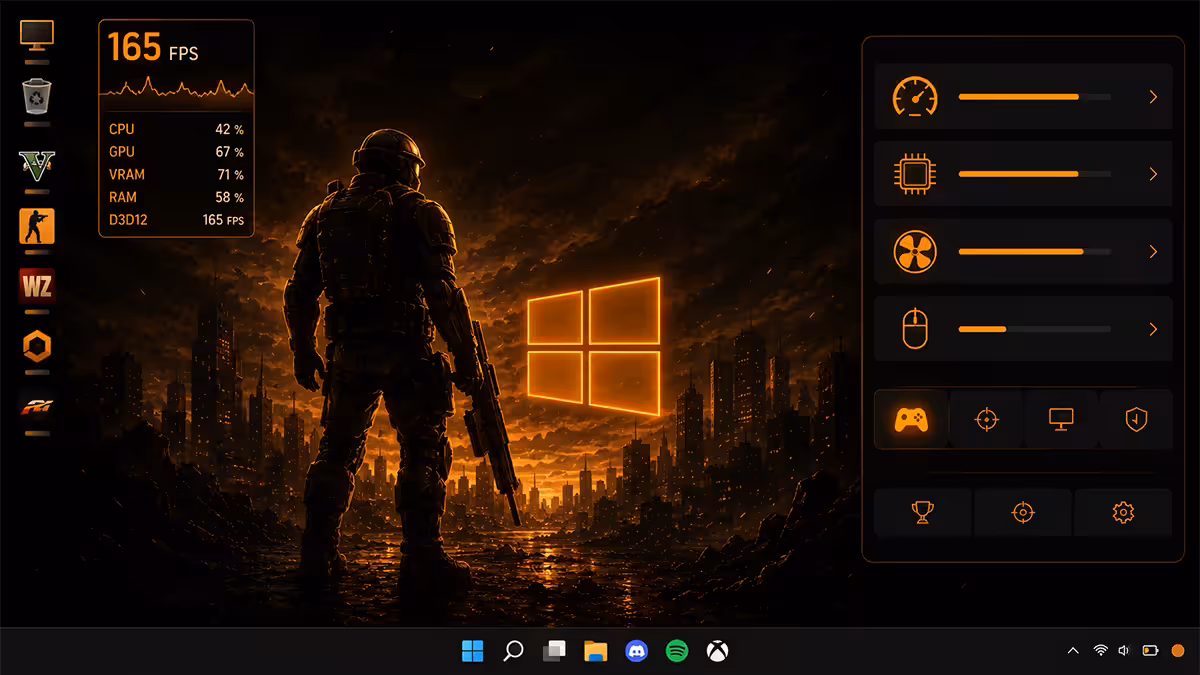Adjust the slider beside the mouse icon
The width and height of the screenshot is (1200, 675).
(1034, 329)
